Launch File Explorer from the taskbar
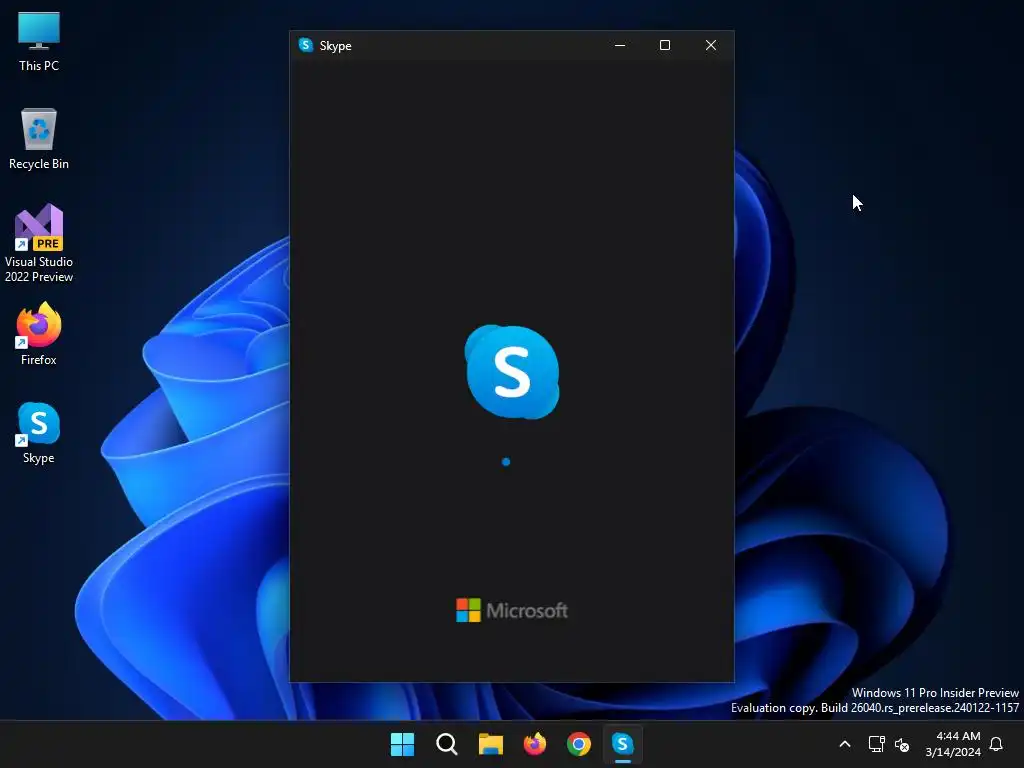Image resolution: width=1024 pixels, height=768 pixels. tap(490, 744)
